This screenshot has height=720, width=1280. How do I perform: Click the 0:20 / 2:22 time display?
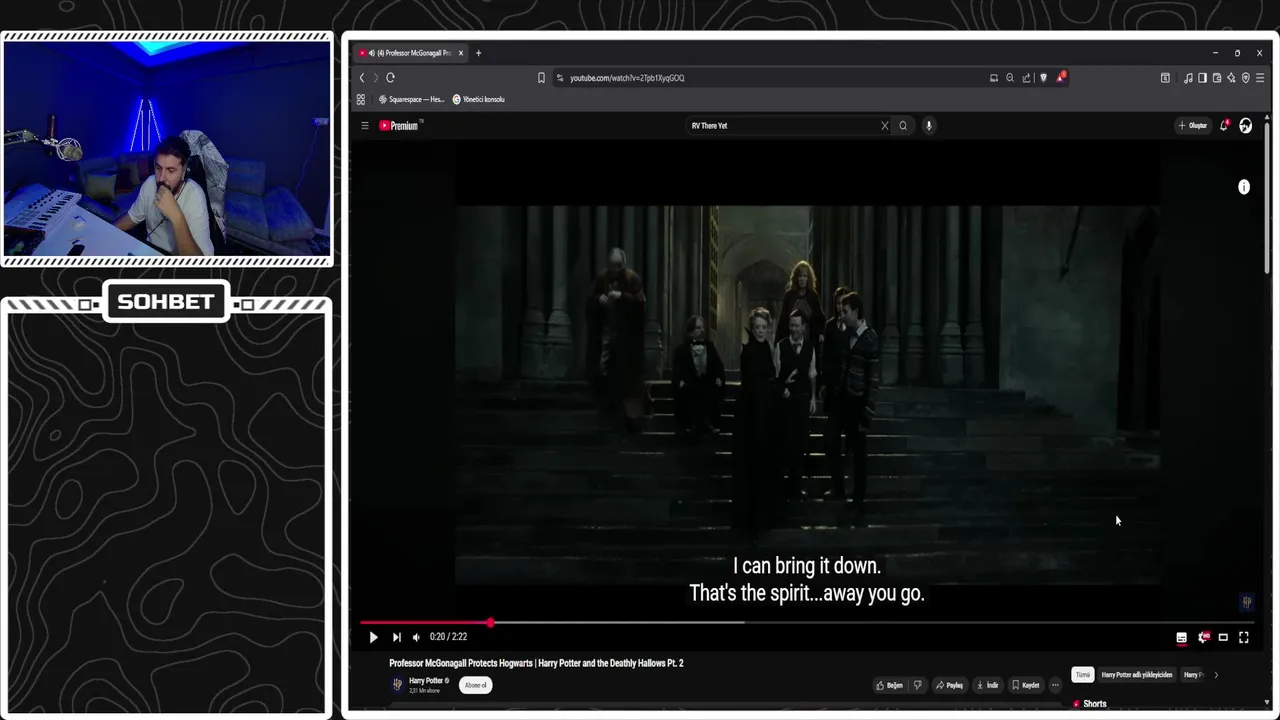448,637
